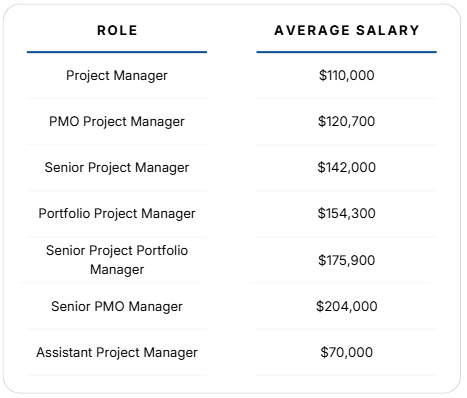Click the word Manager on the second line of Senior Project Portfolio

(x=117, y=269)
